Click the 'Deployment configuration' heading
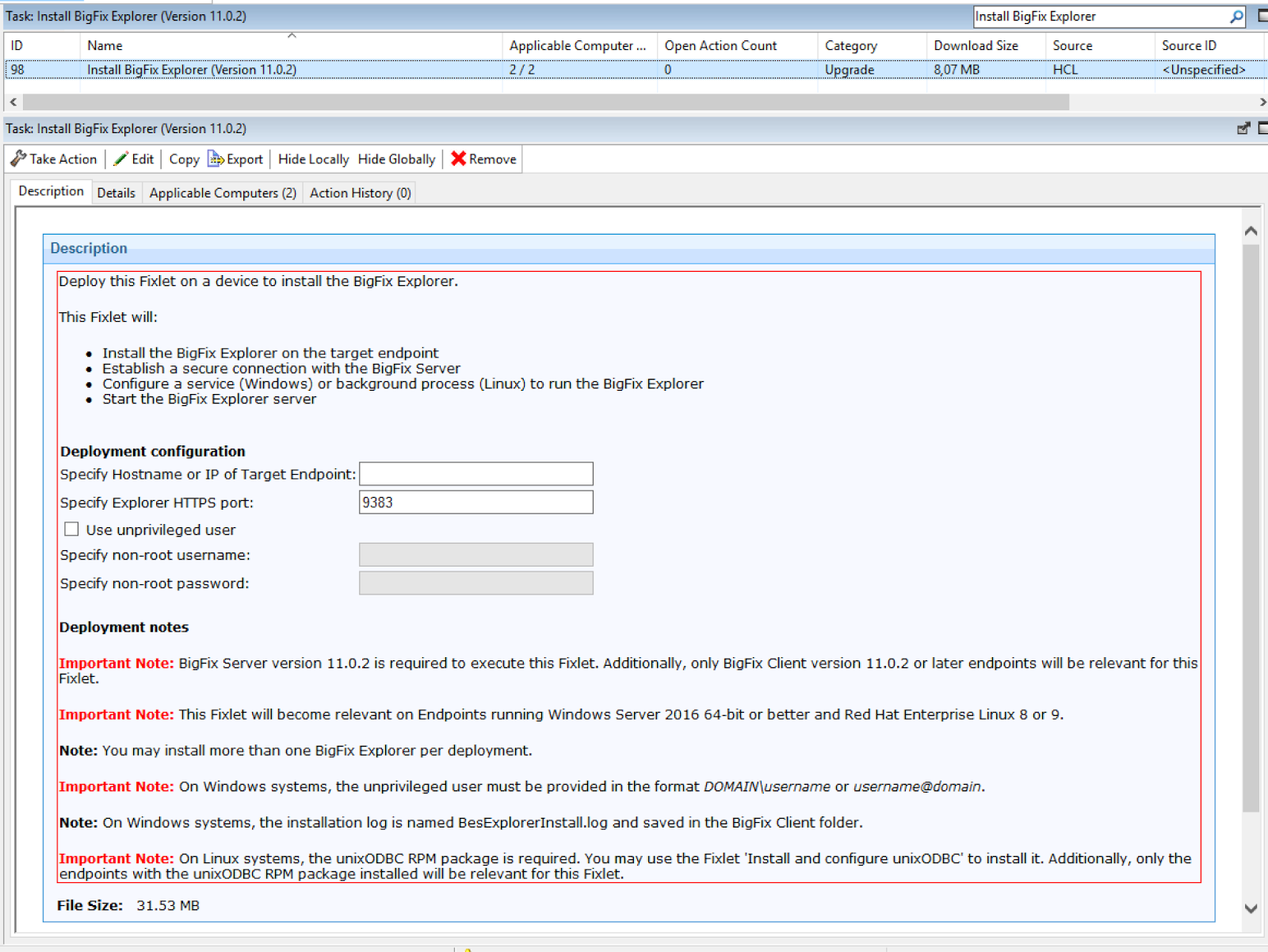1268x952 pixels. click(x=153, y=452)
